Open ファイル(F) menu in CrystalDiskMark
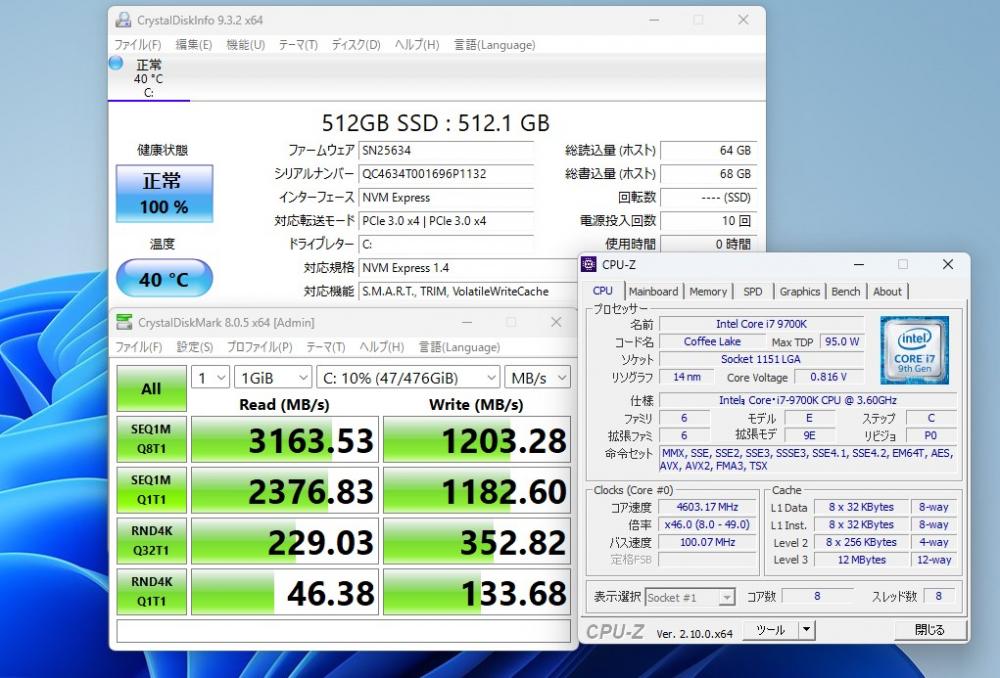Viewport: 1000px width, 678px height. click(x=138, y=347)
